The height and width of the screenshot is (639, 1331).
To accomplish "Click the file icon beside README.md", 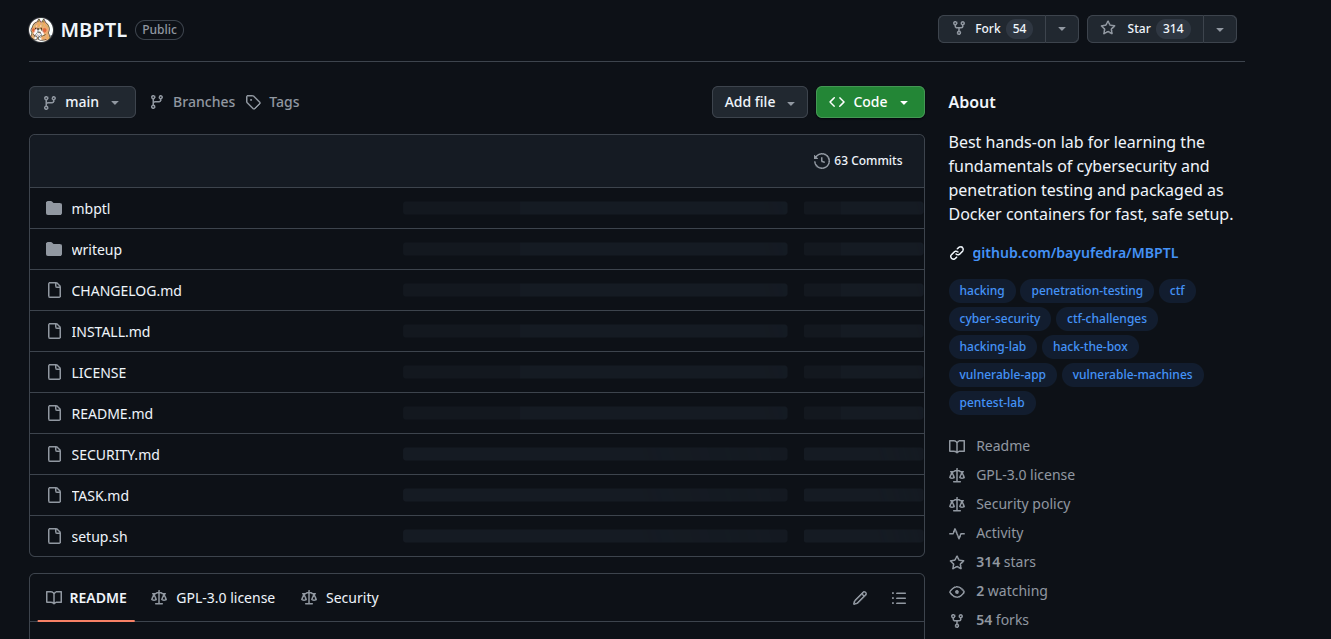I will coord(54,414).
